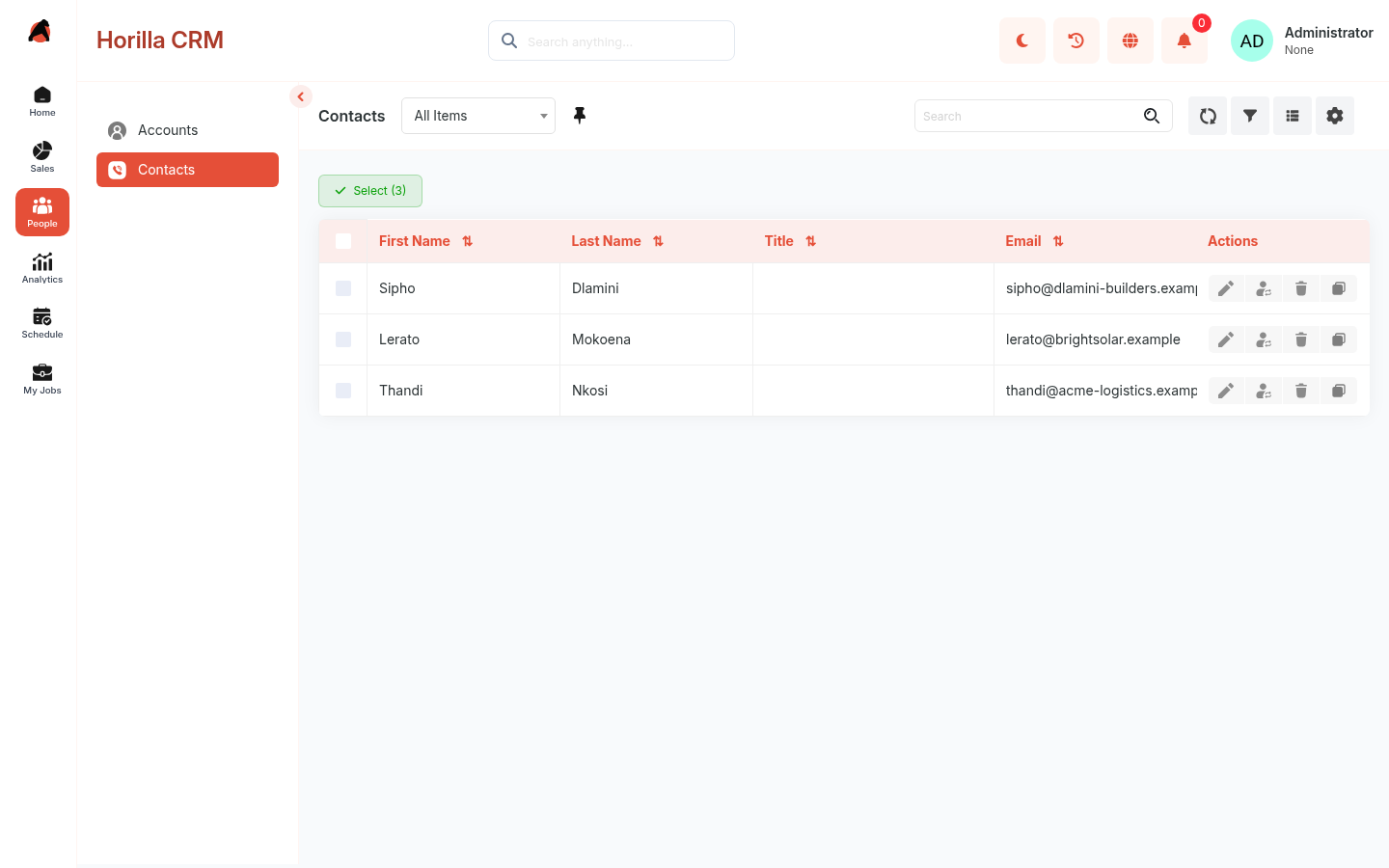1389x868 pixels.
Task: Select the Contacts sidebar item
Action: click(x=187, y=170)
